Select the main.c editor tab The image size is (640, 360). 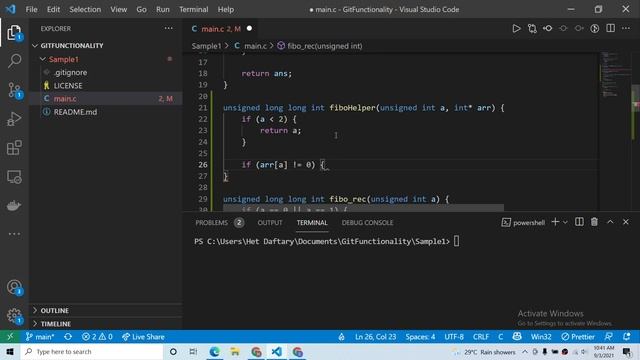221,29
